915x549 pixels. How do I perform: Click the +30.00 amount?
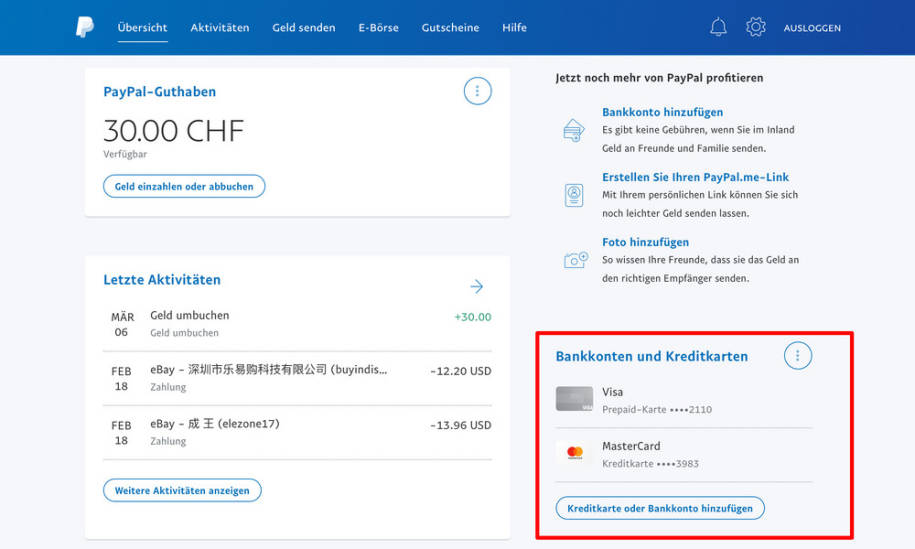click(x=473, y=317)
